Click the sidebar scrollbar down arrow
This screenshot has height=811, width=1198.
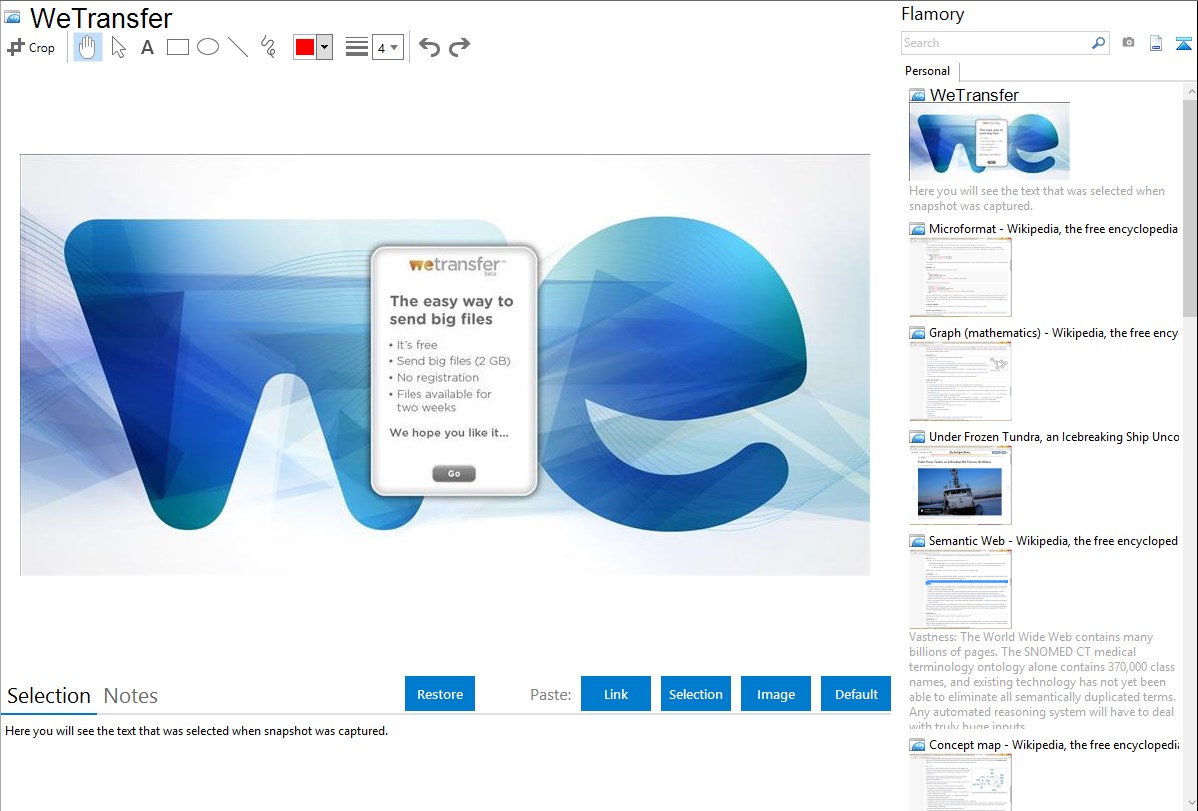(x=1191, y=803)
